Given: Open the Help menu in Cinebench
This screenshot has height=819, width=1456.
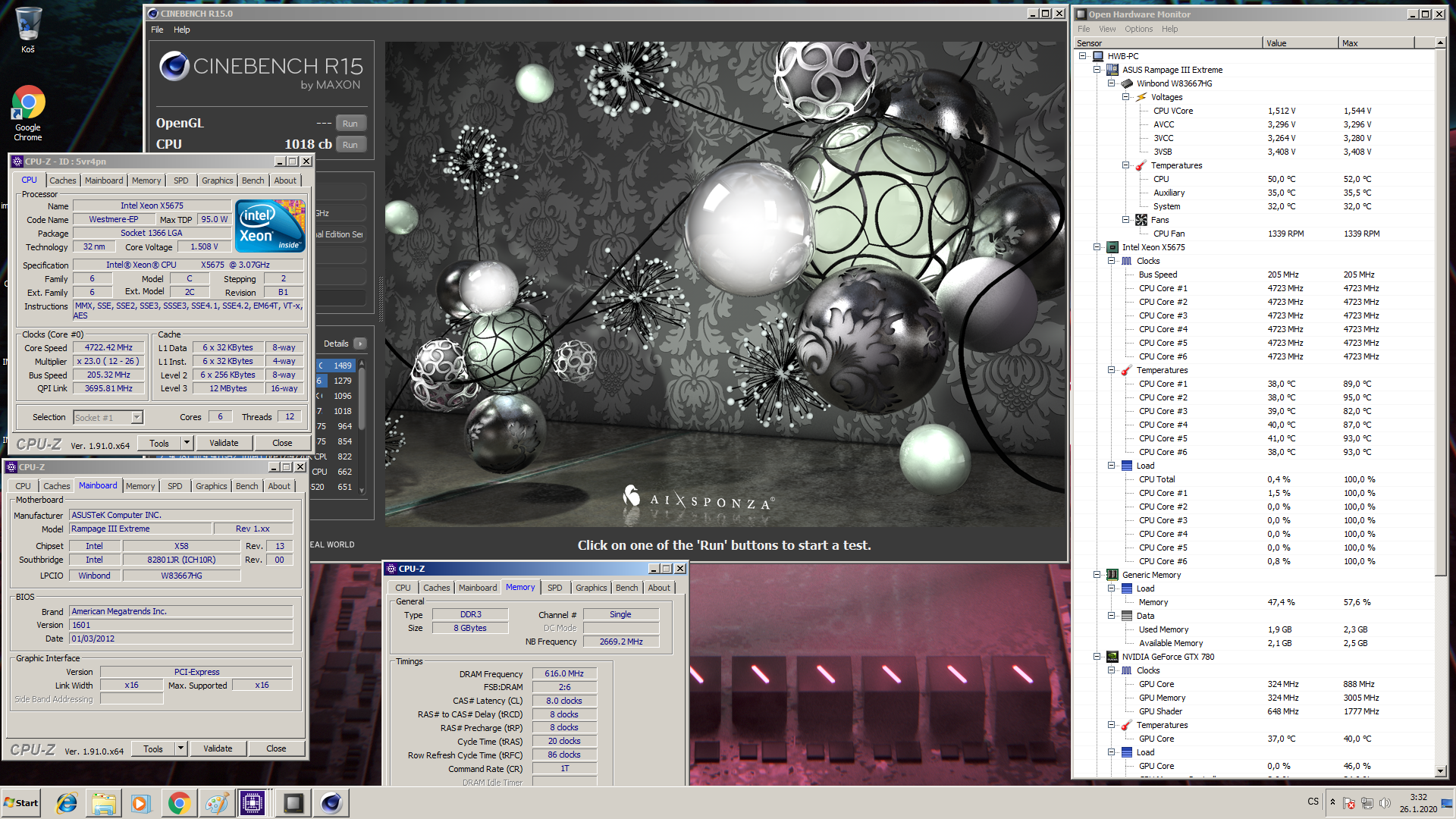Looking at the screenshot, I should tap(181, 30).
